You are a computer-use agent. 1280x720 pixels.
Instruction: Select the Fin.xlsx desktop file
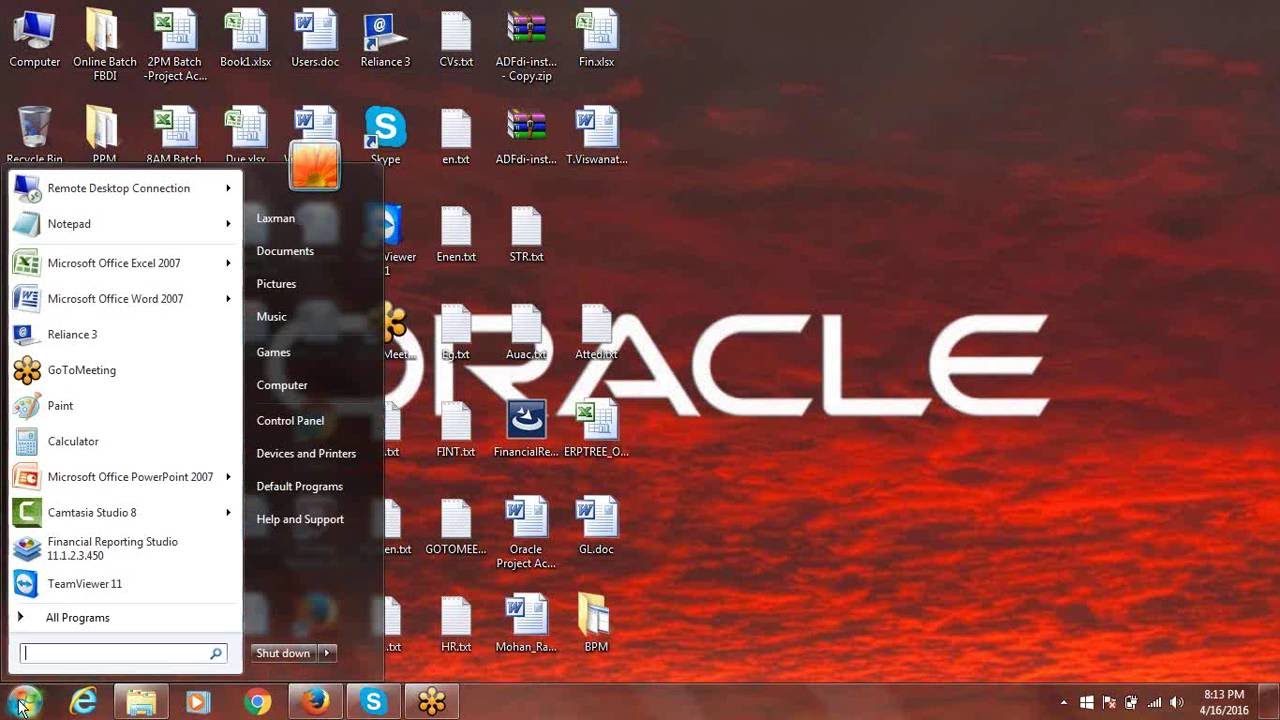click(x=596, y=40)
